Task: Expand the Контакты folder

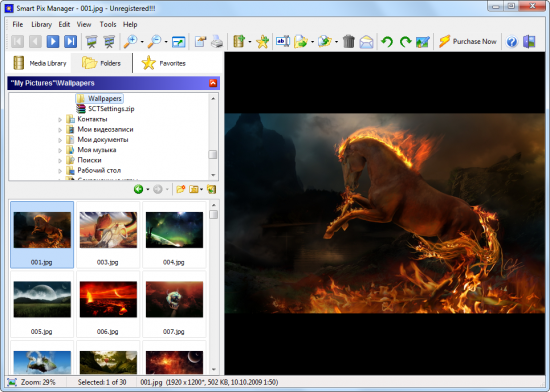Action: (60, 120)
